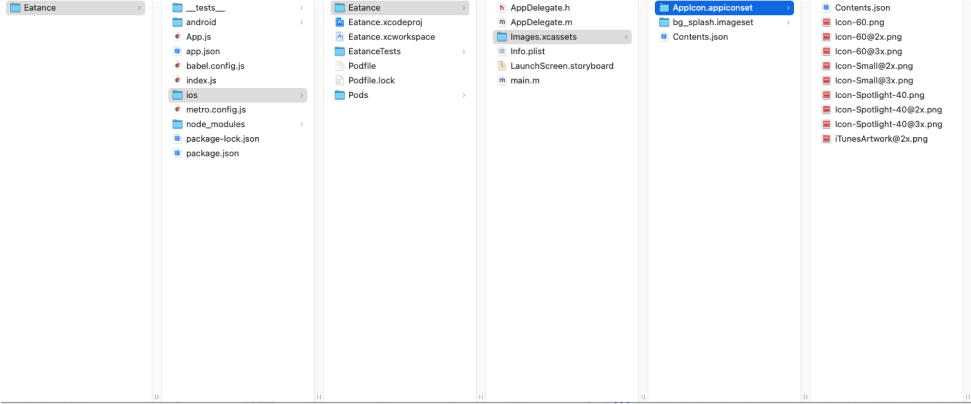
Task: Select package-lock.json in the project column
Action: (x=222, y=139)
